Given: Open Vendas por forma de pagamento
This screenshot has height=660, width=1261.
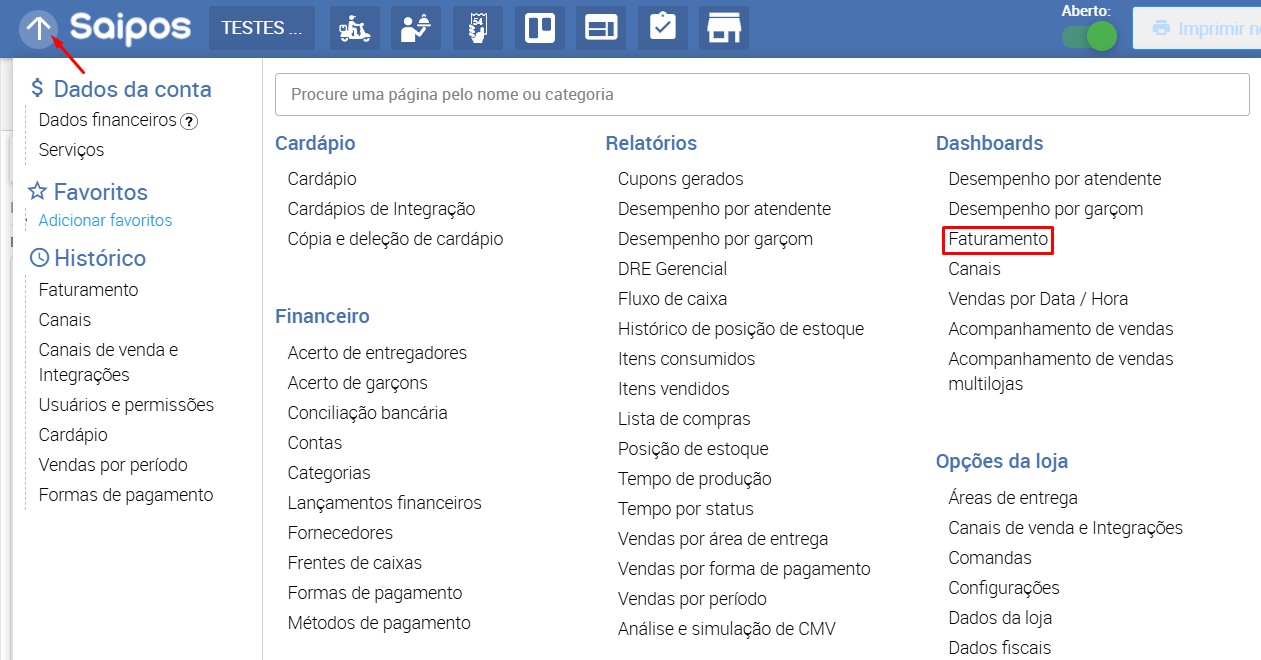Looking at the screenshot, I should [744, 569].
